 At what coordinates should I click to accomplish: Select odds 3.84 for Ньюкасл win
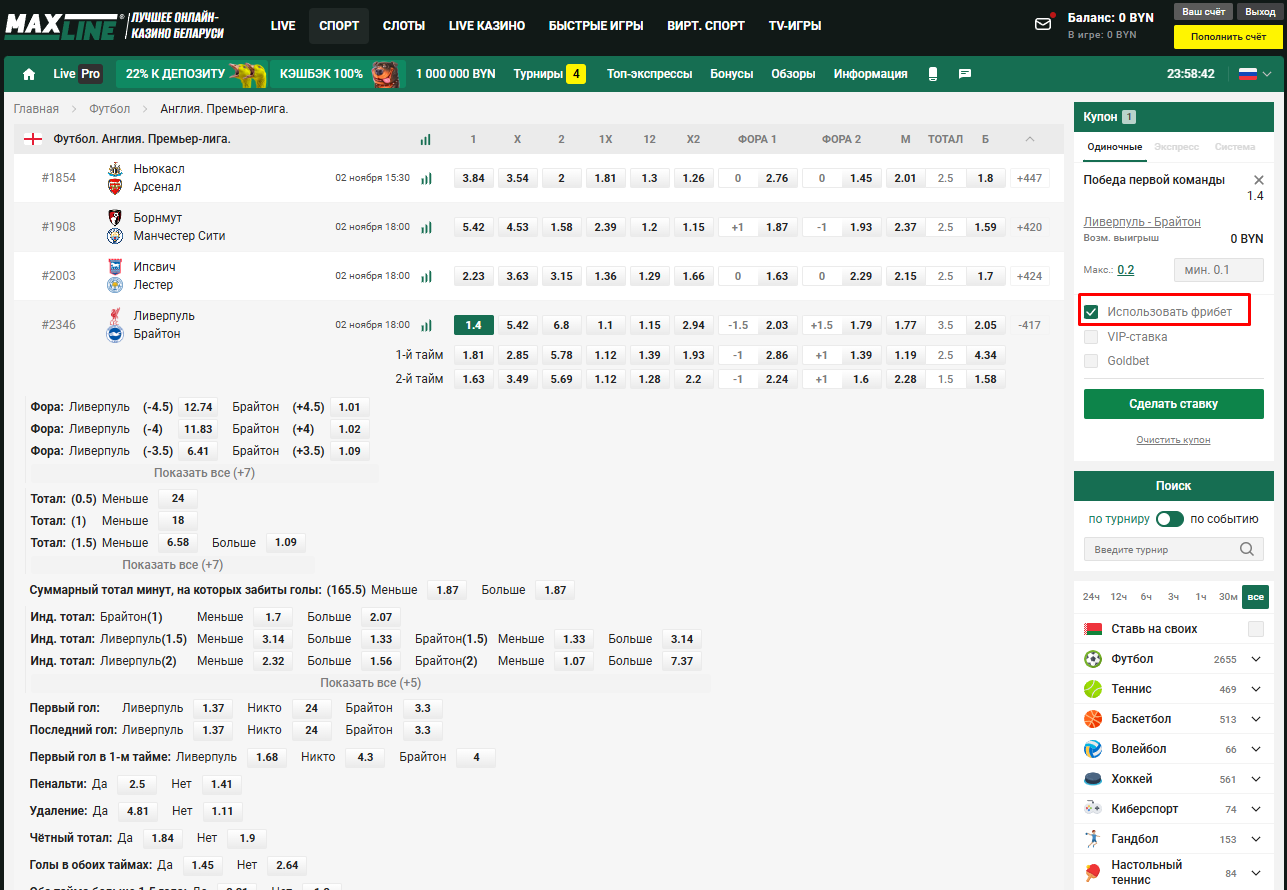[474, 178]
